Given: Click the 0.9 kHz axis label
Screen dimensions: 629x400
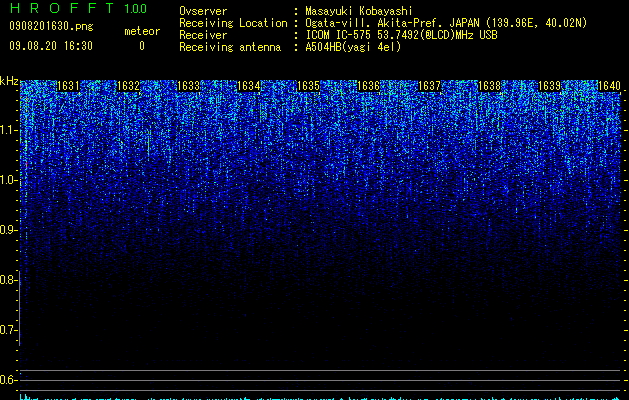Looking at the screenshot, I should (x=9, y=230).
